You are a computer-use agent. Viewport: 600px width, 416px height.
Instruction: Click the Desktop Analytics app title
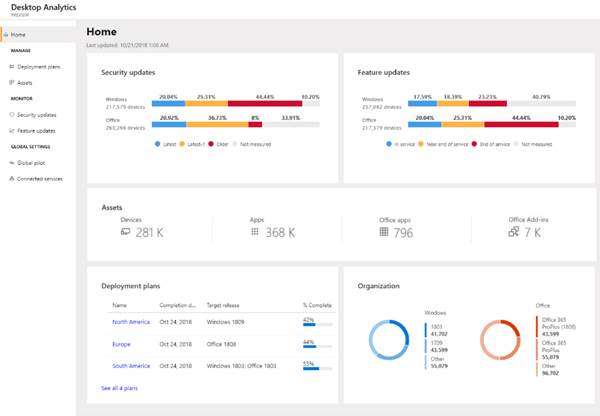44,7
